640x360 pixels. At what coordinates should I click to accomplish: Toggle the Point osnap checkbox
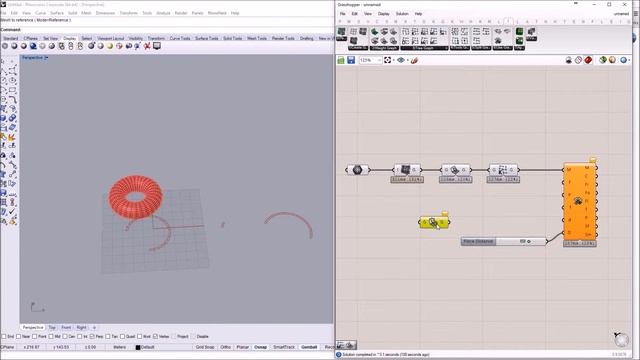[x=35, y=337]
